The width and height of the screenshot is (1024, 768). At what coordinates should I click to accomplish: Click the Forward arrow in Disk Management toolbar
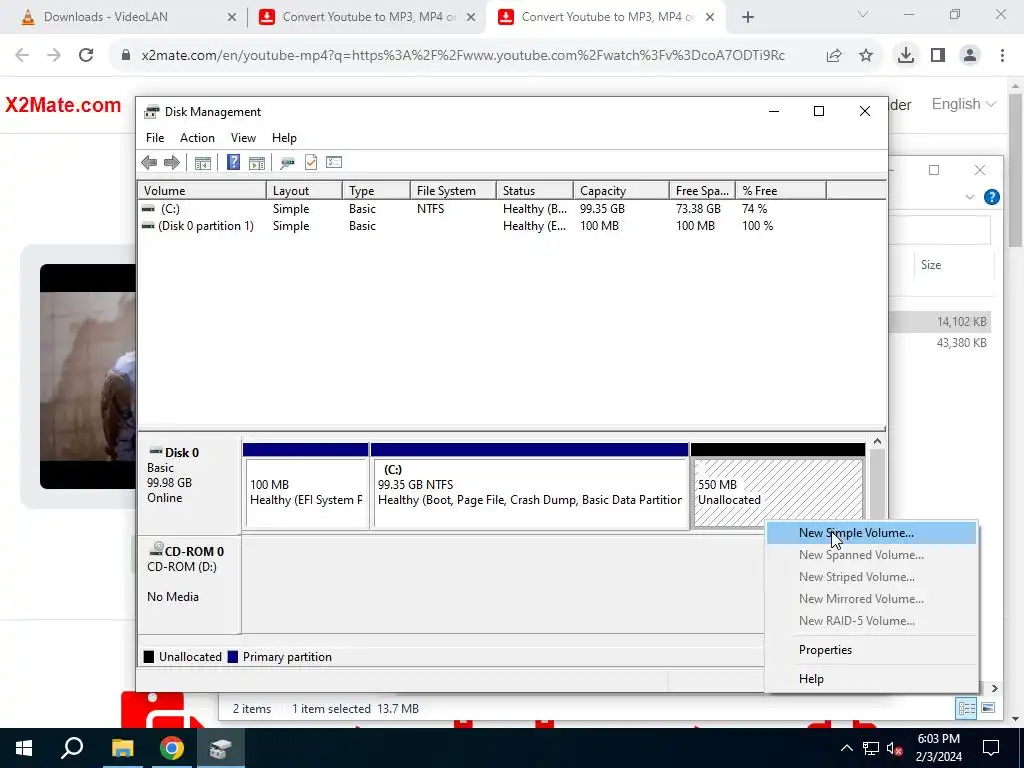(x=172, y=163)
